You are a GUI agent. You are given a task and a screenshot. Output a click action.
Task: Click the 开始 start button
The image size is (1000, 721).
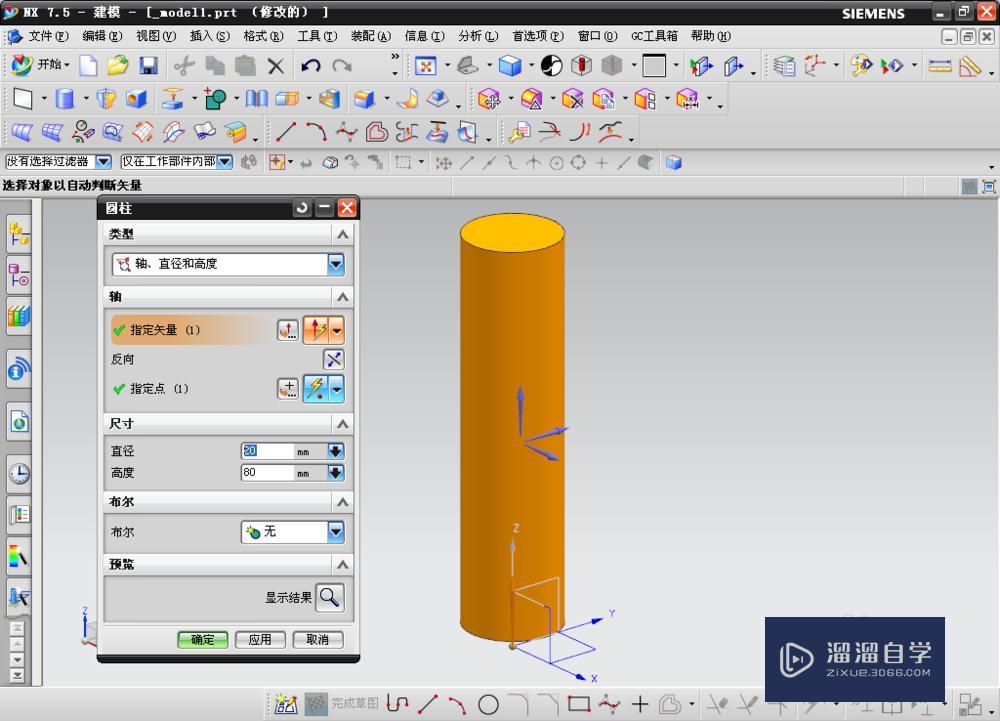pyautogui.click(x=41, y=64)
